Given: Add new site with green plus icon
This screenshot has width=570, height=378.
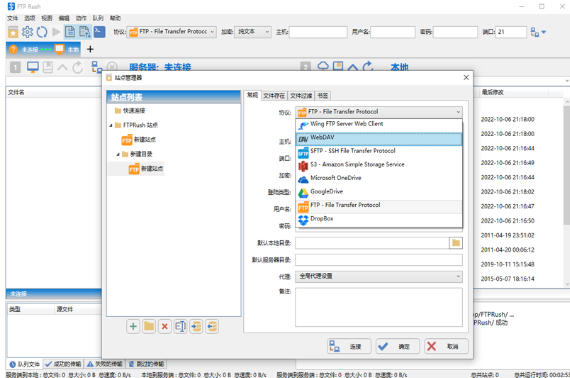Looking at the screenshot, I should click(x=133, y=326).
